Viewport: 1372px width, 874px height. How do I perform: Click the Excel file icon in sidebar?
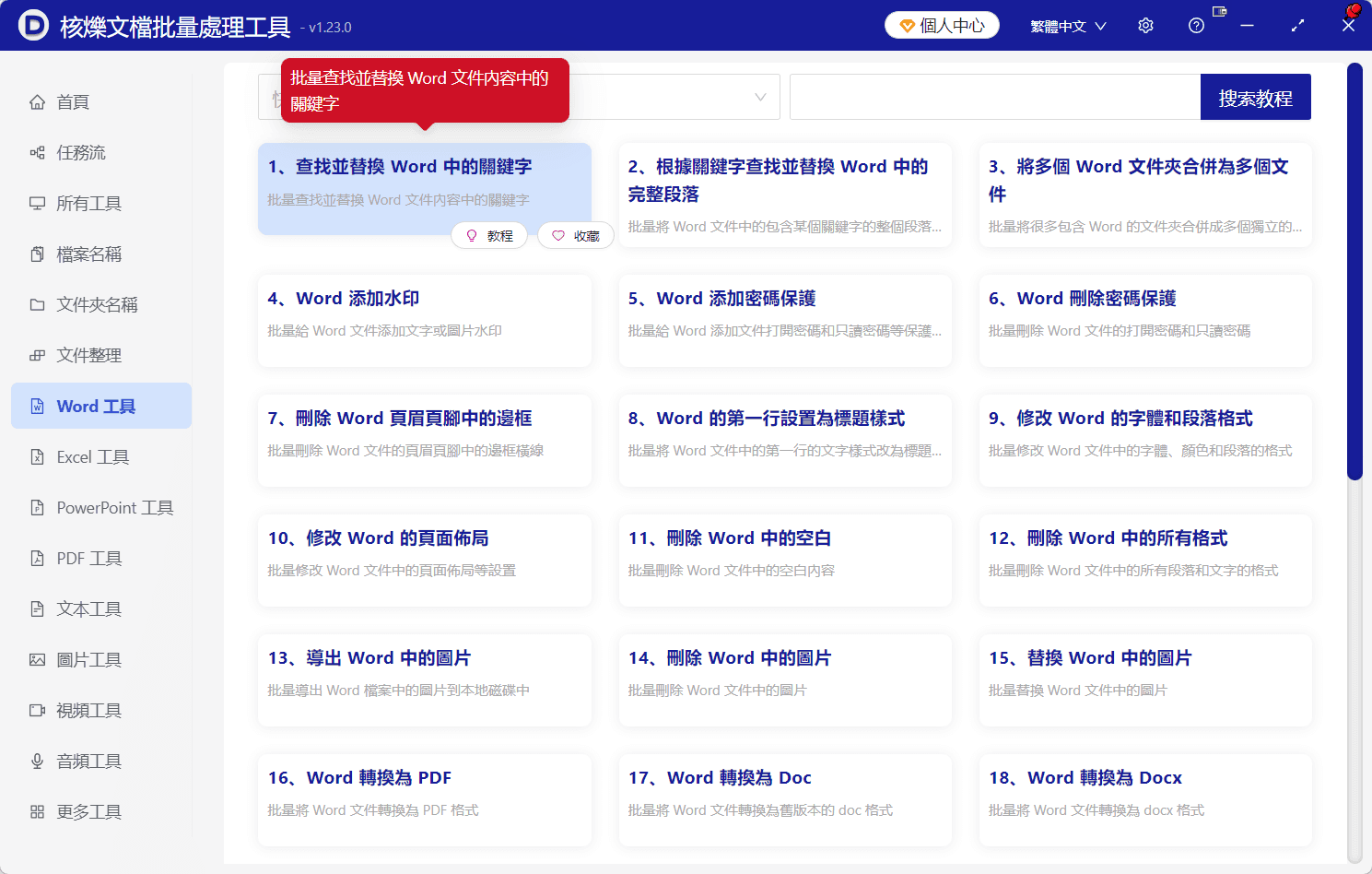[37, 457]
